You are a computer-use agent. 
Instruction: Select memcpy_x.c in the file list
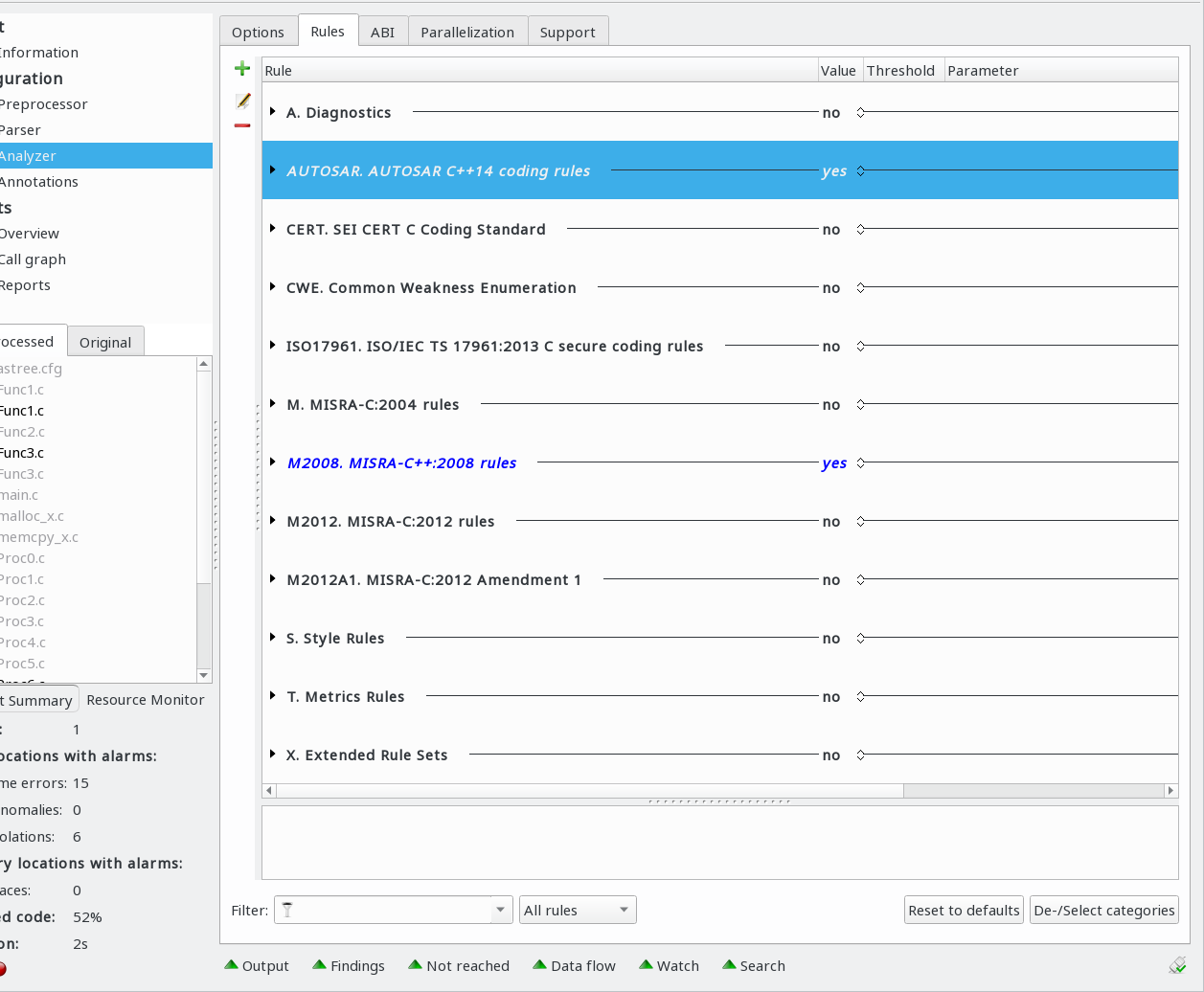pos(39,537)
